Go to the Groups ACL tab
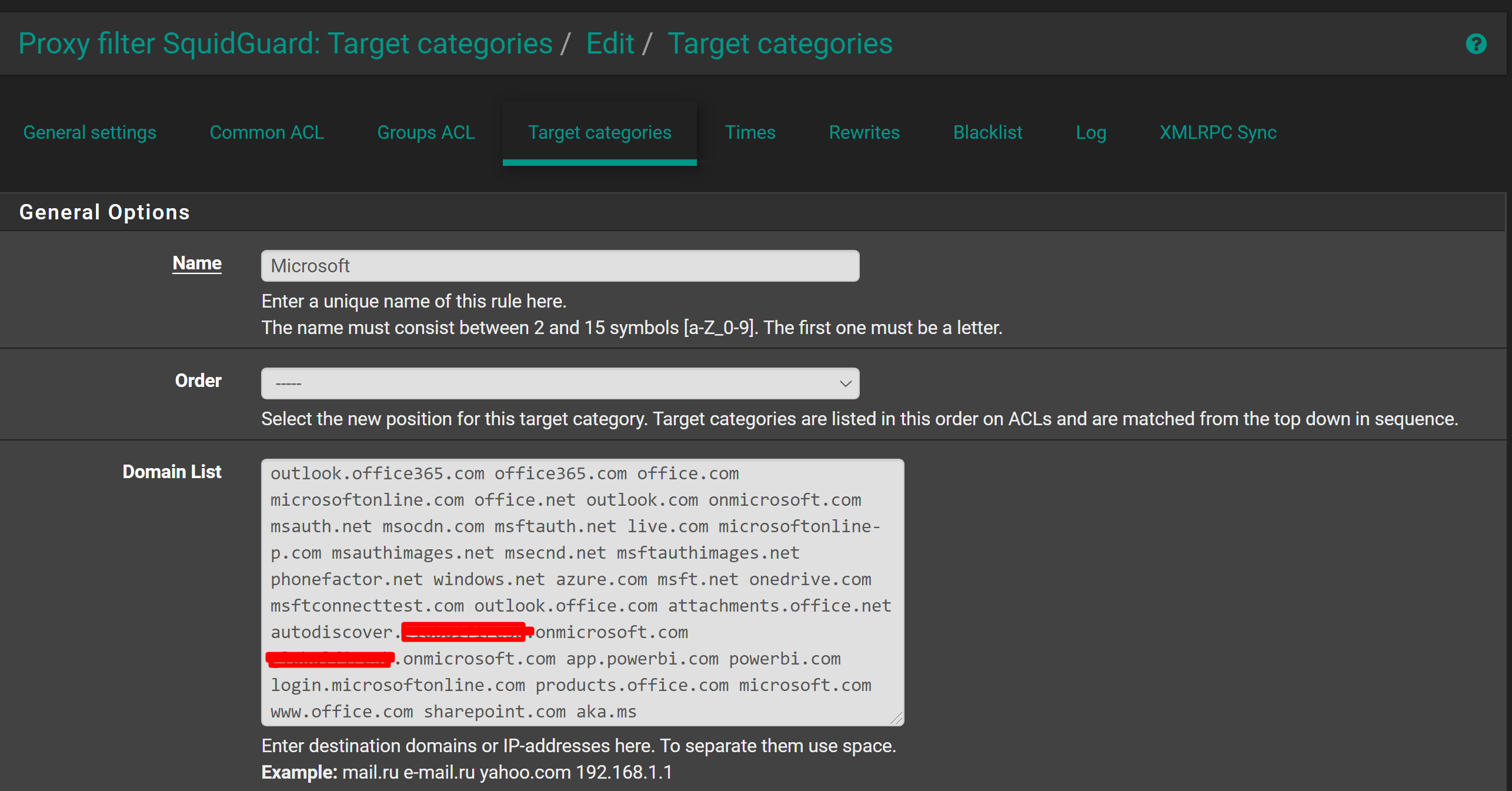The width and height of the screenshot is (1512, 791). (426, 132)
